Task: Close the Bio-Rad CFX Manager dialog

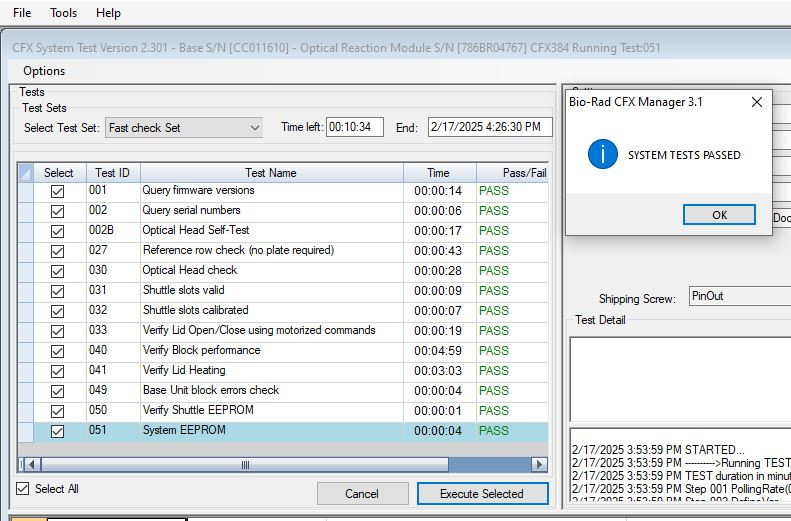Action: [756, 102]
